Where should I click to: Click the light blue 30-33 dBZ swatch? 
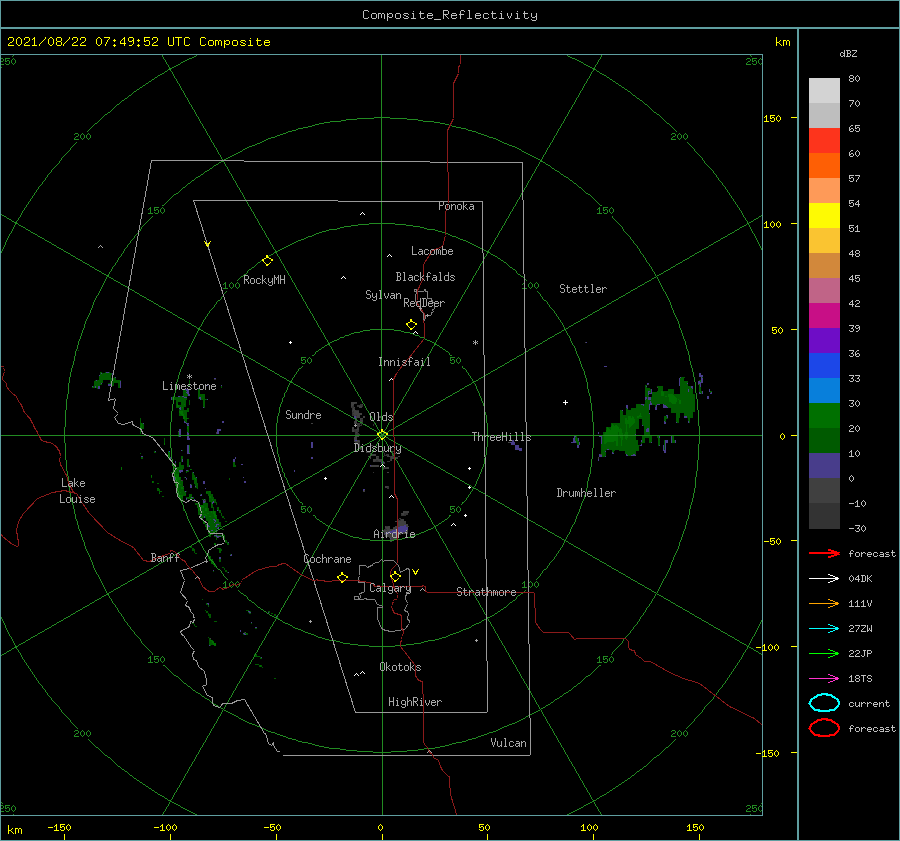824,390
